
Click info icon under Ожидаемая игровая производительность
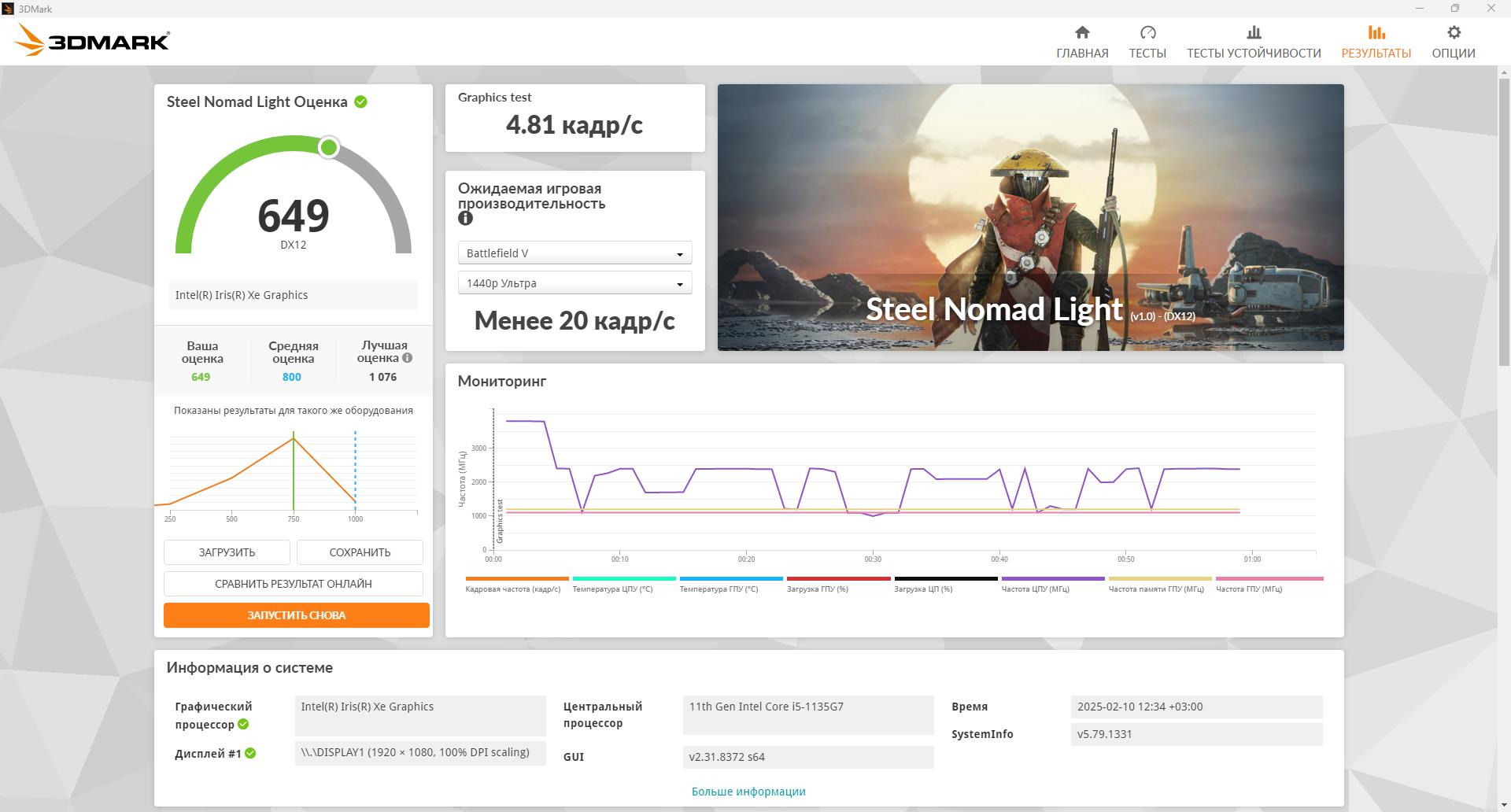coord(465,219)
